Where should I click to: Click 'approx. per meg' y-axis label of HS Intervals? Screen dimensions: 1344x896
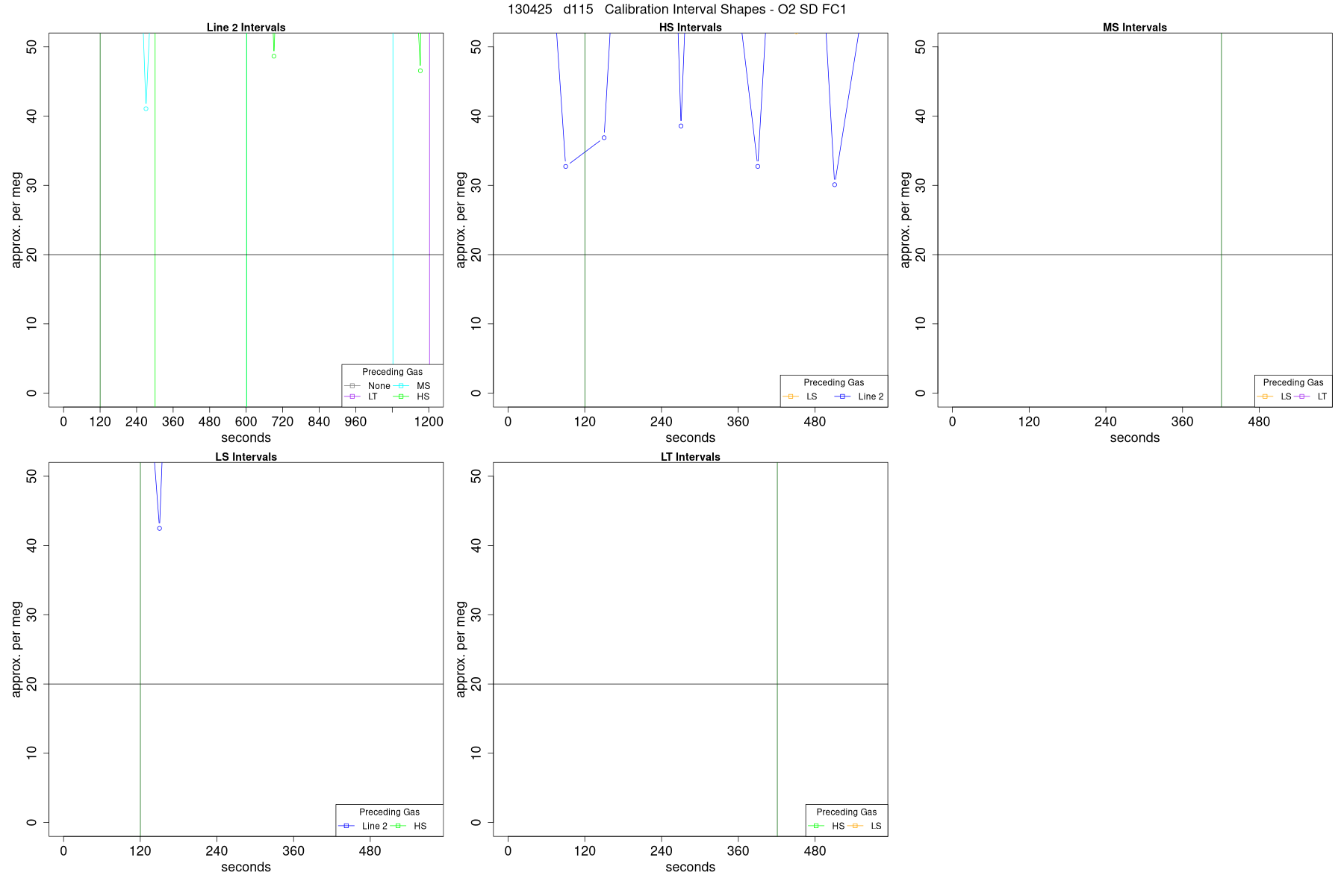click(x=461, y=220)
